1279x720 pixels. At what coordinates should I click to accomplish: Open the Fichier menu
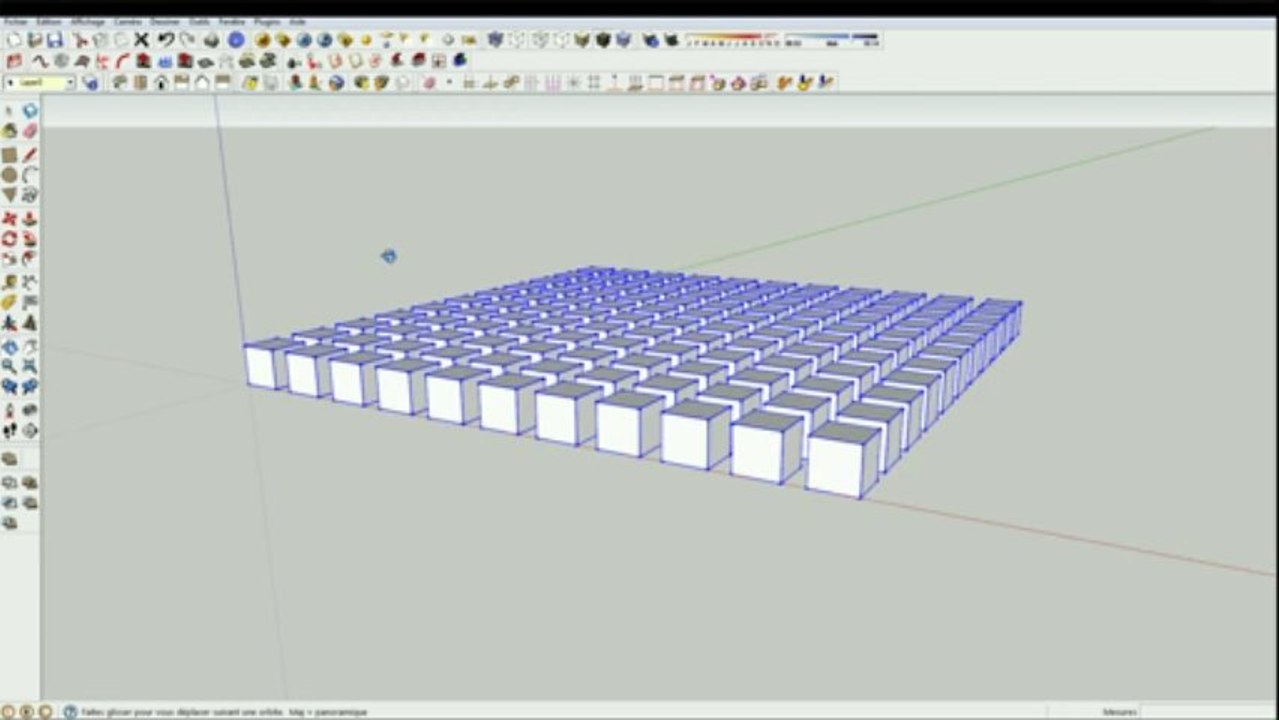[x=16, y=21]
